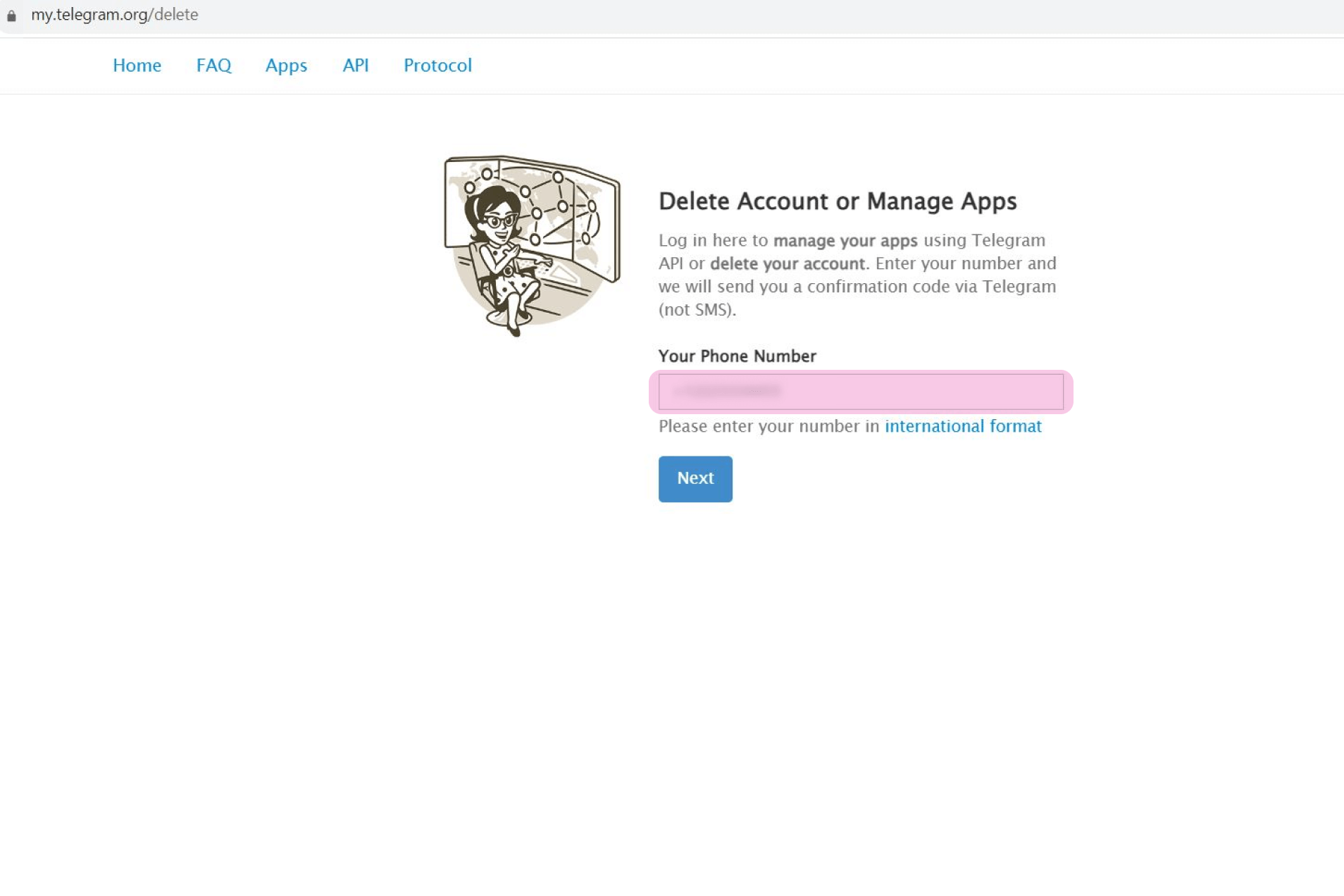The height and width of the screenshot is (896, 1344).
Task: Open the international format link
Action: tap(962, 427)
